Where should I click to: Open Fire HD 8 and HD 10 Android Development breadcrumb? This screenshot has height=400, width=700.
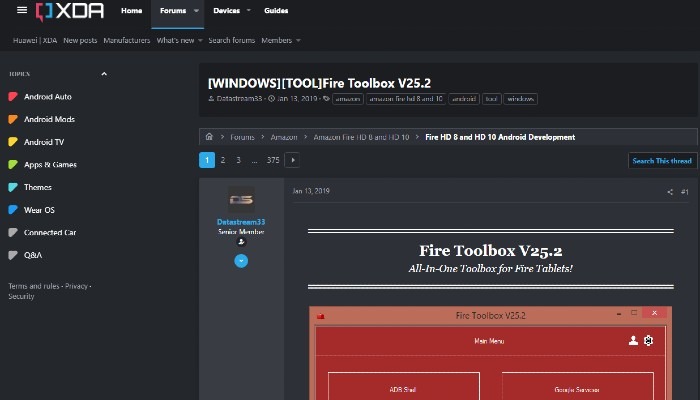[500, 137]
